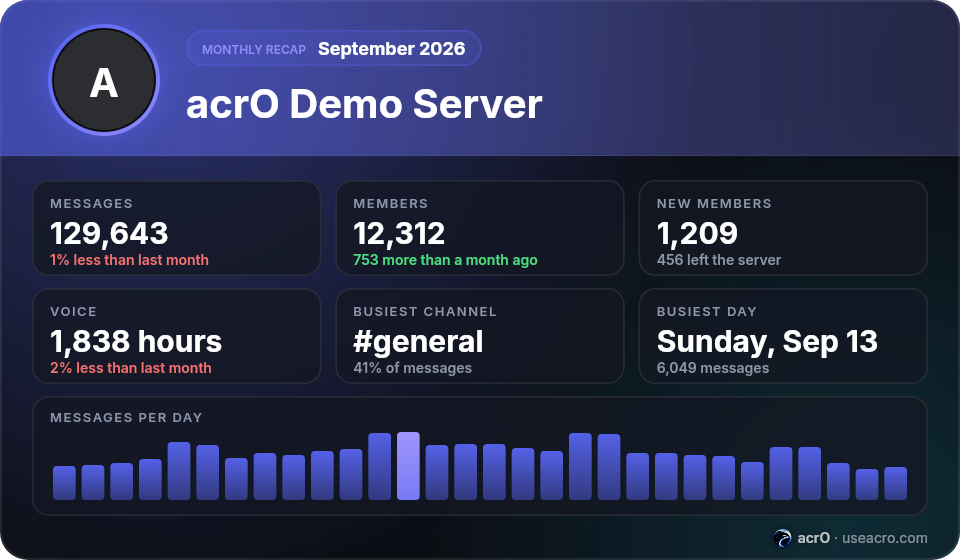Select busiest day Sunday, Sep 13
The width and height of the screenshot is (960, 560).
767,342
